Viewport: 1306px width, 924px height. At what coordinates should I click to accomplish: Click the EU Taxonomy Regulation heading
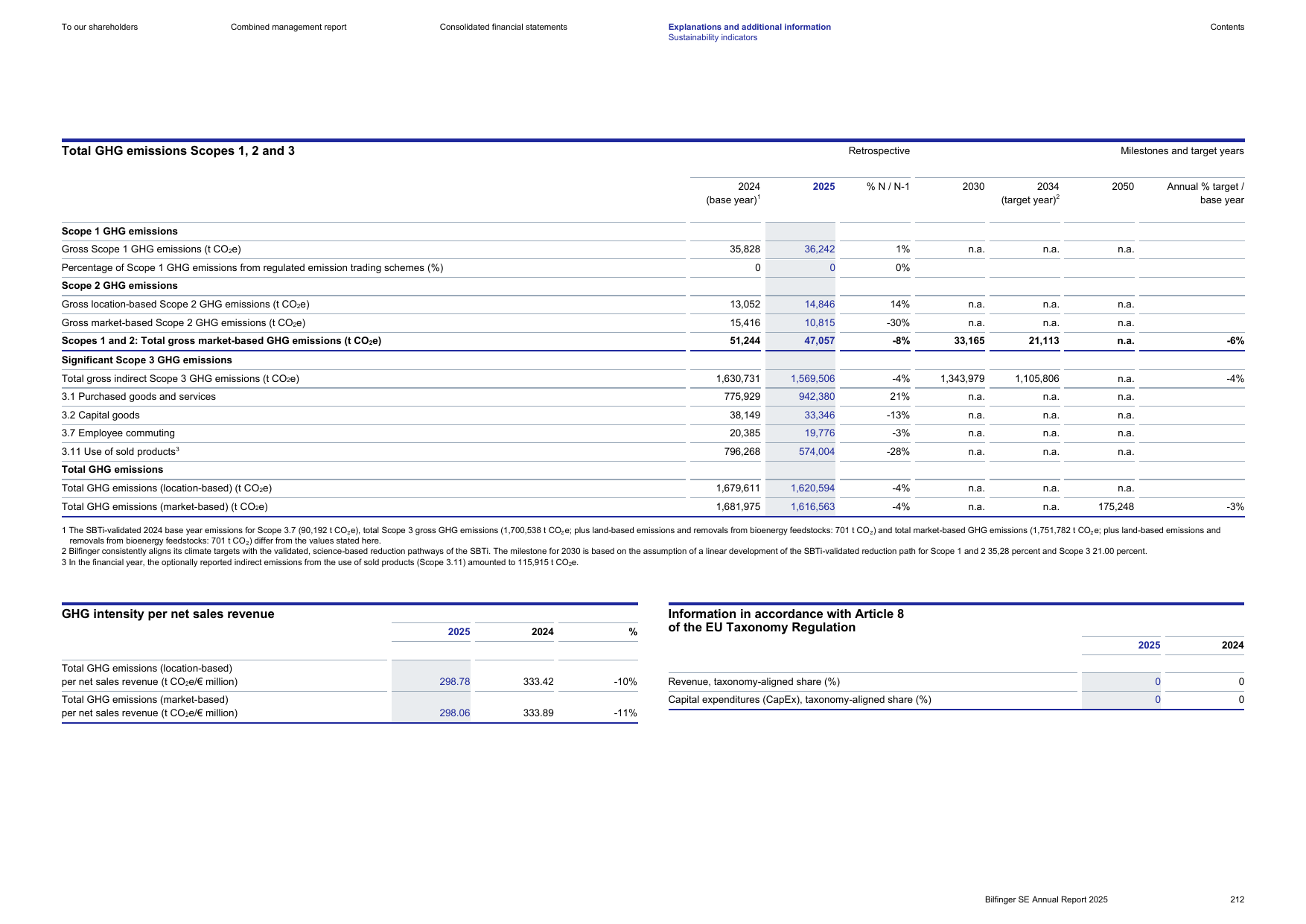[x=786, y=621]
